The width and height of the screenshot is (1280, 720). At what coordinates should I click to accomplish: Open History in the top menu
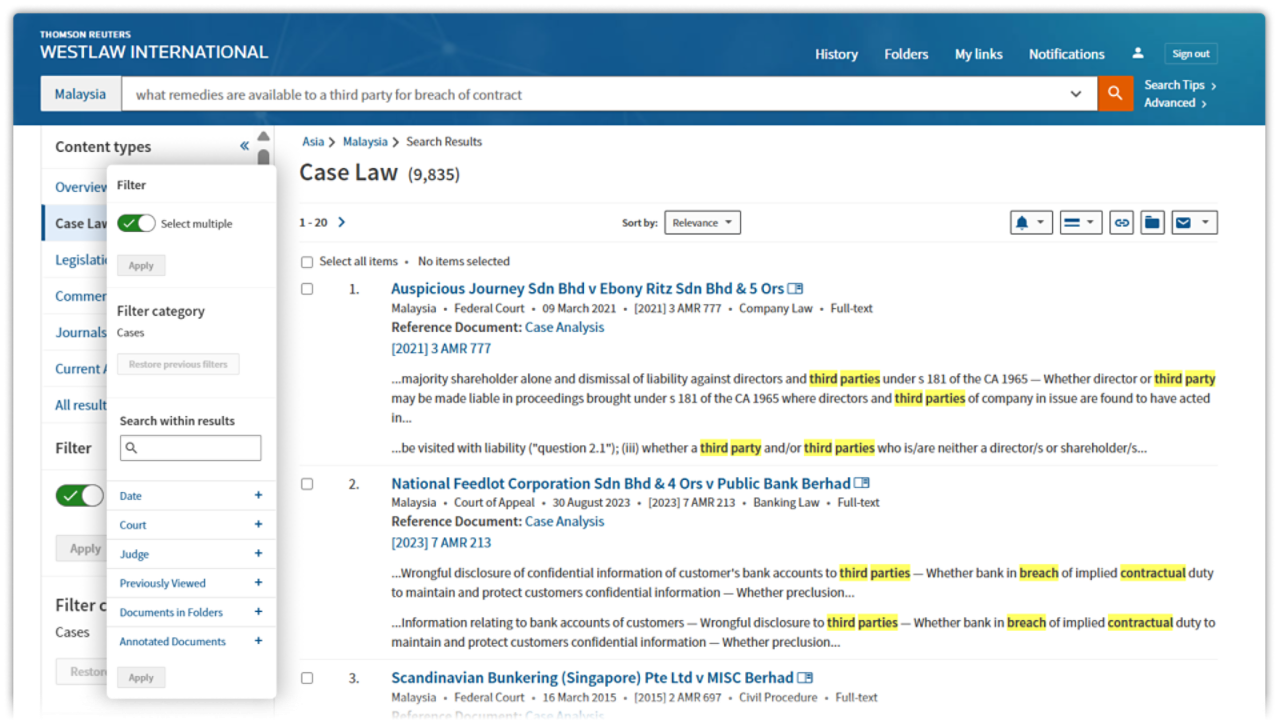click(x=836, y=54)
